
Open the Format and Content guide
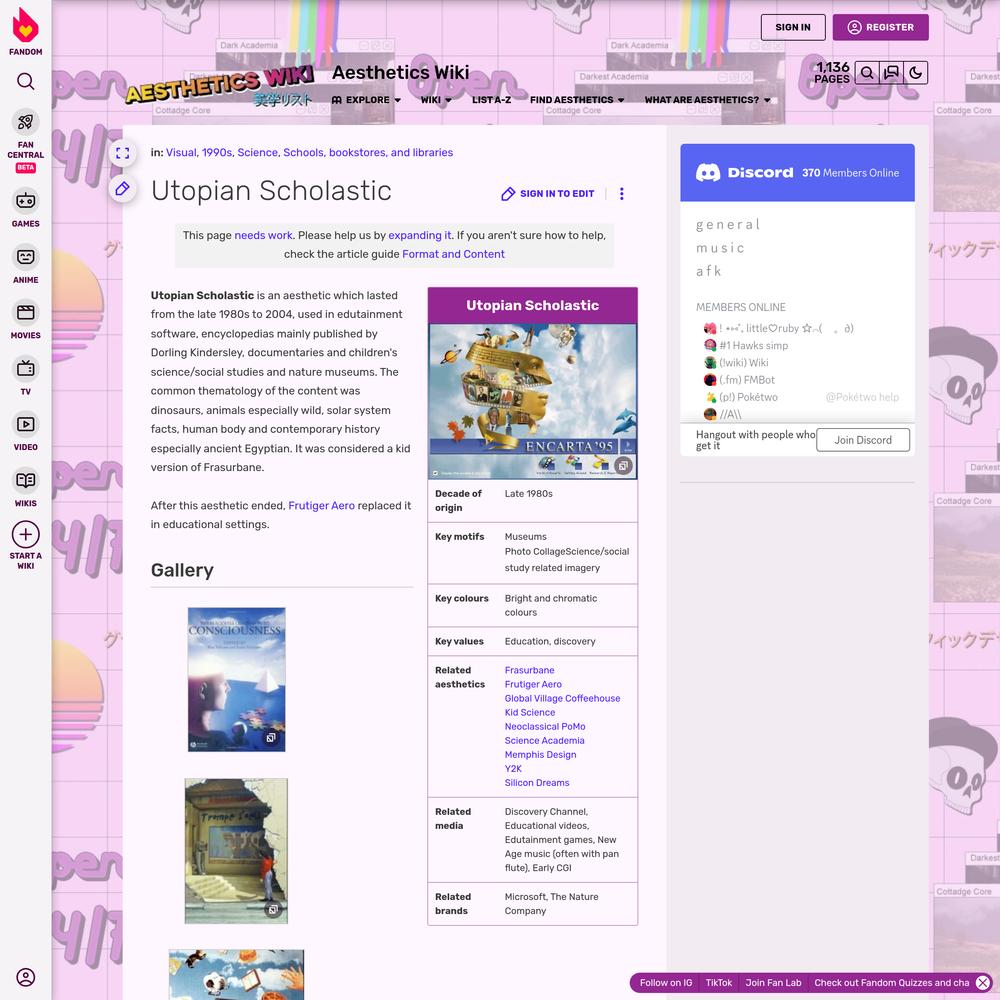coord(453,254)
